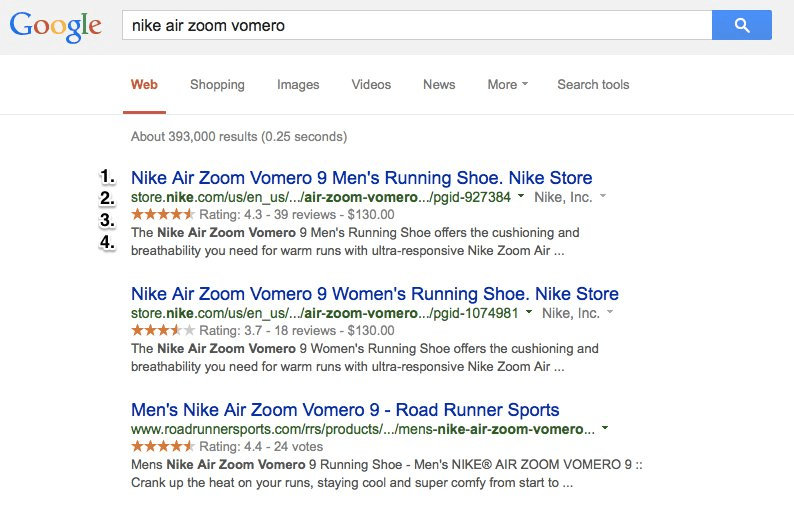Open Men's Nike Air Zoom Vomero 9 Road Runner Sports result
Image resolution: width=794 pixels, height=511 pixels.
pos(345,410)
